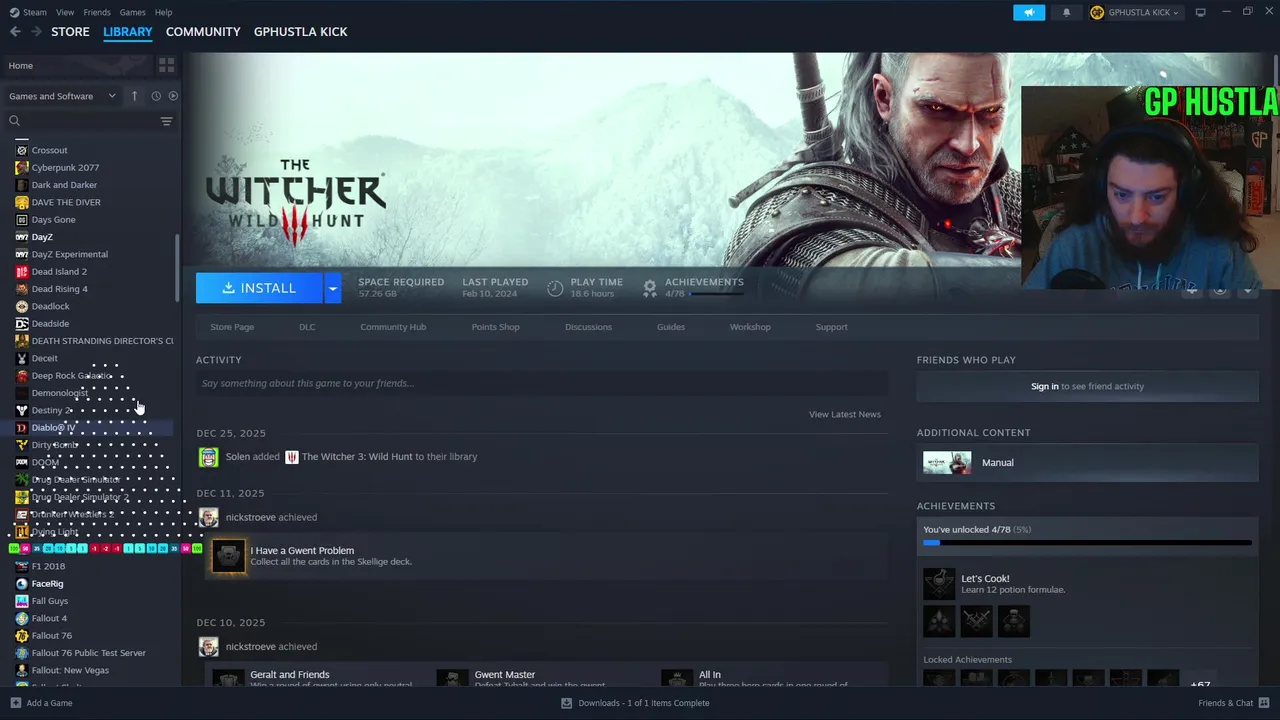This screenshot has height=720, width=1280.
Task: Open the Support link
Action: (831, 327)
